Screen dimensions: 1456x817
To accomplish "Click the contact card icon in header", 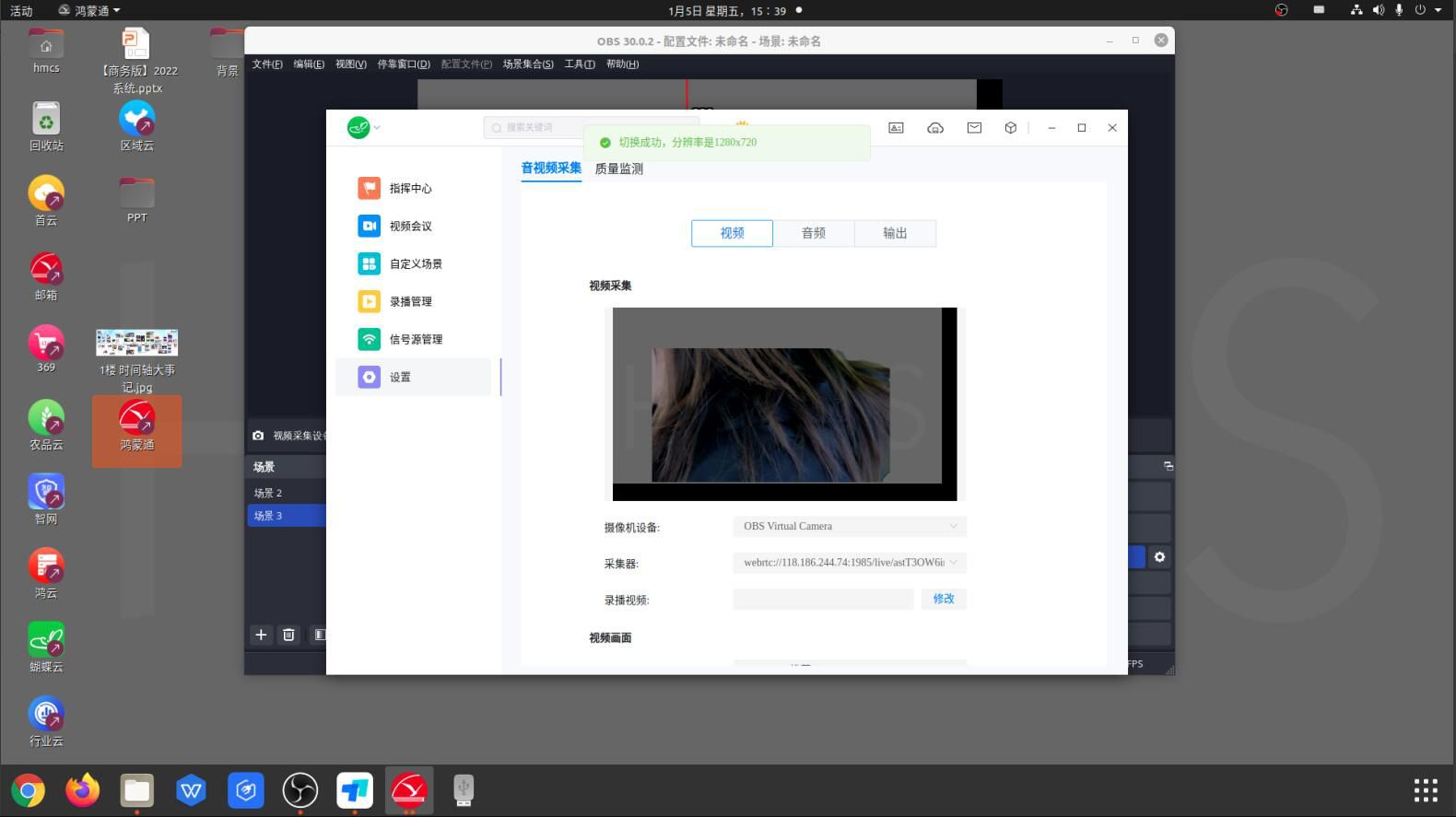I will (x=896, y=128).
